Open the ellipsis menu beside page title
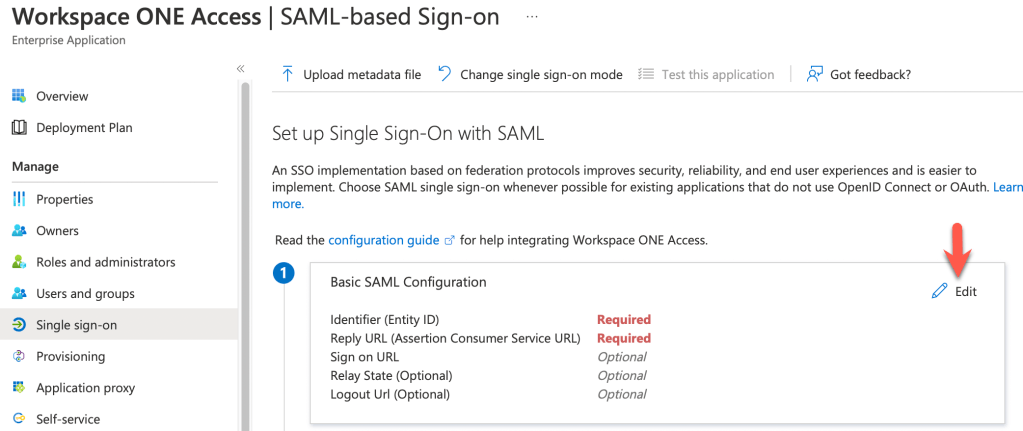The width and height of the screenshot is (1023, 431). [532, 18]
